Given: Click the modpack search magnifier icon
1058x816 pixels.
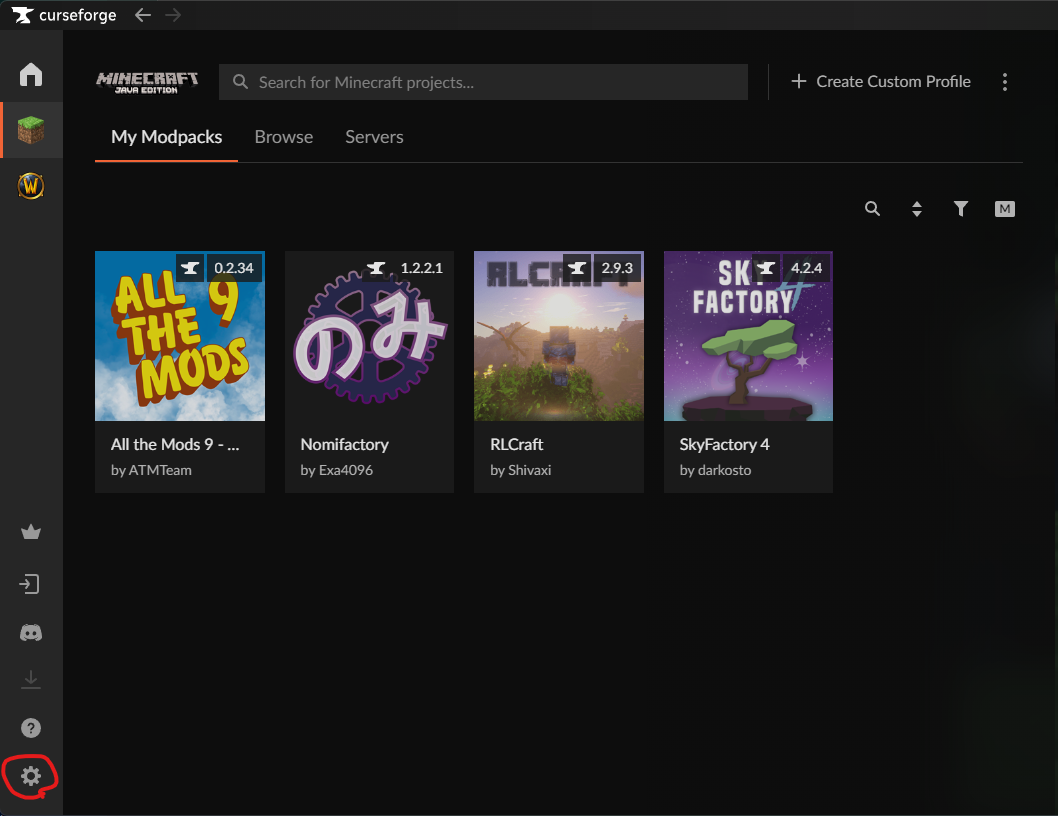Looking at the screenshot, I should (x=873, y=209).
